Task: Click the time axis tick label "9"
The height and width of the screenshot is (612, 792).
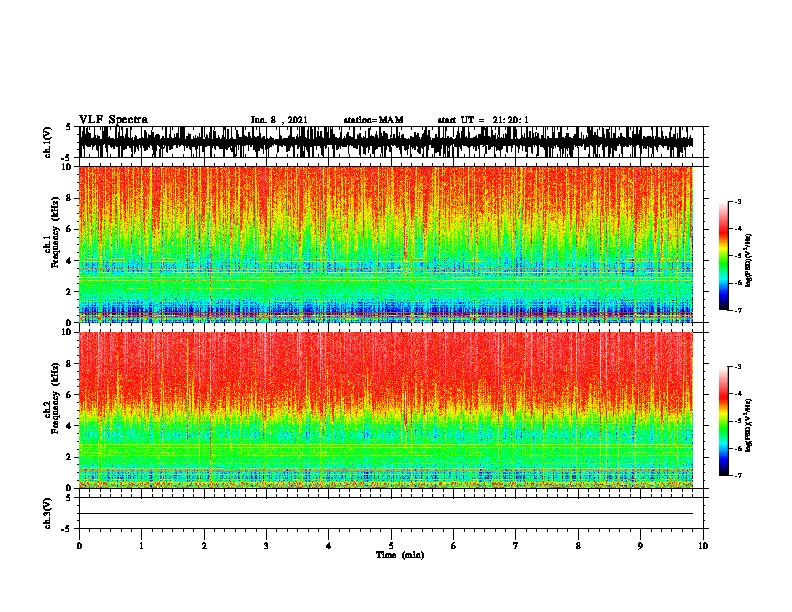Action: 640,546
